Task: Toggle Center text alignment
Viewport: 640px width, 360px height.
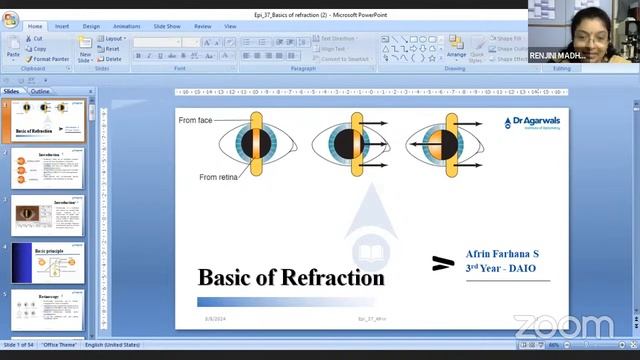Action: point(257,56)
